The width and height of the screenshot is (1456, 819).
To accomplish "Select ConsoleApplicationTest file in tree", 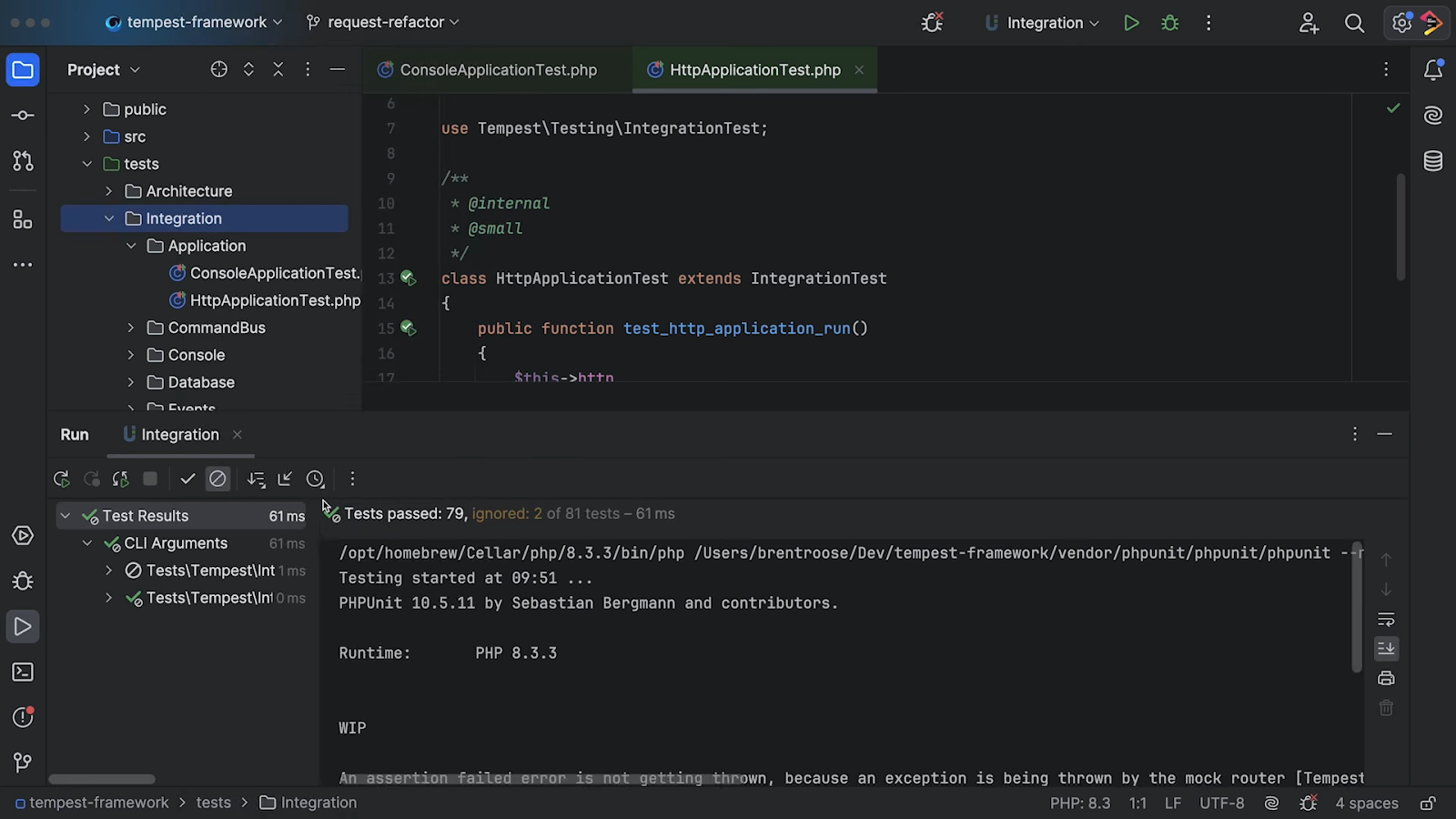I will [264, 273].
